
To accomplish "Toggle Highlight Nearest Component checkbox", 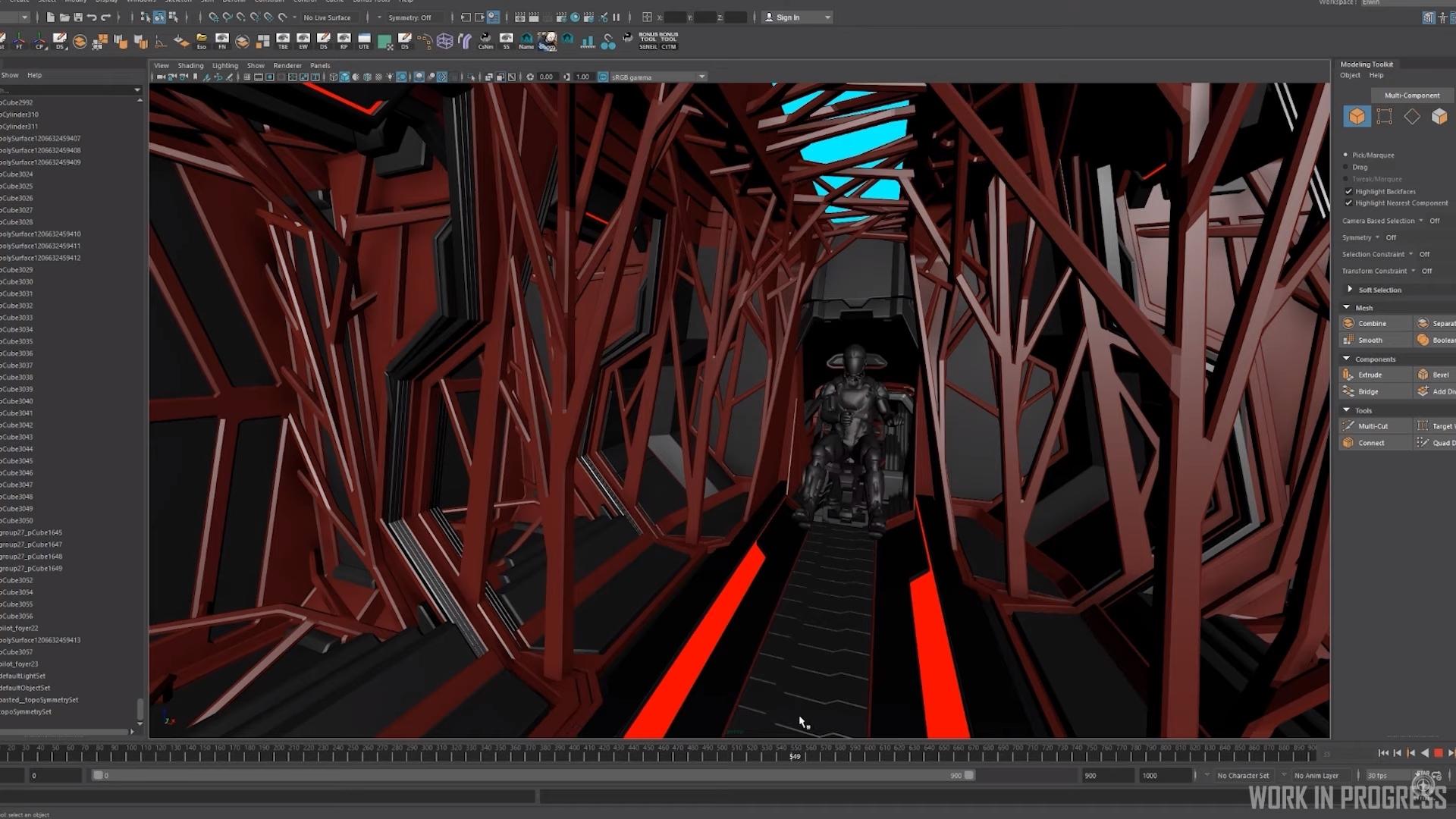I will pyautogui.click(x=1349, y=203).
